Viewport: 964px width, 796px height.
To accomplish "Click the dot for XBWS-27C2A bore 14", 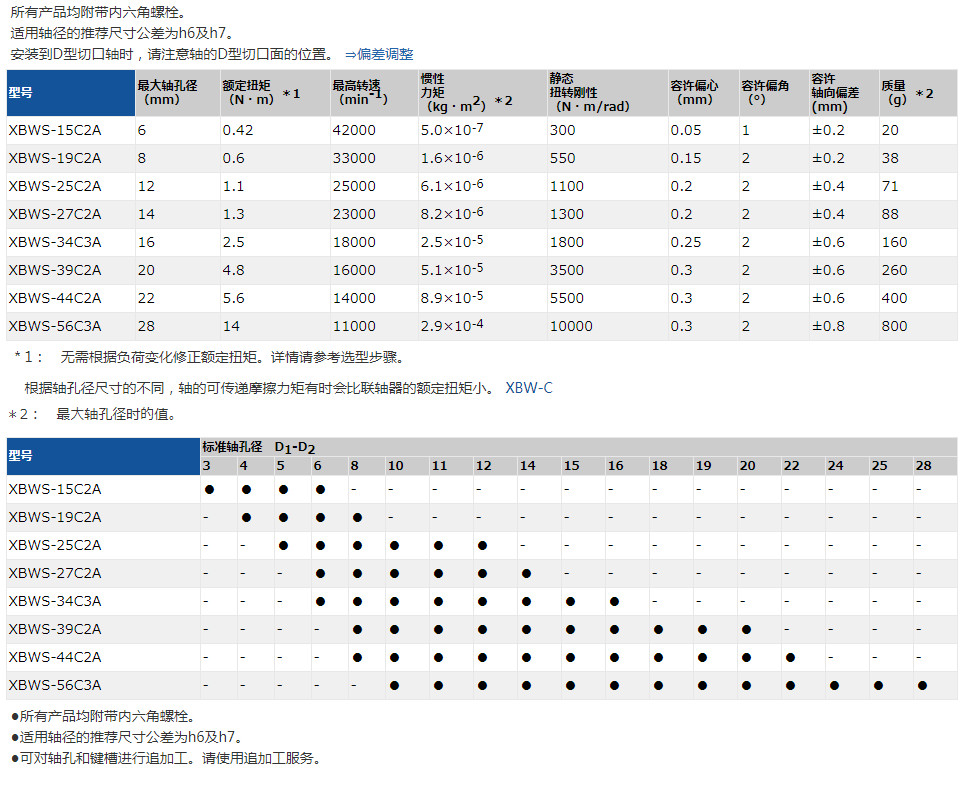I will coord(526,573).
